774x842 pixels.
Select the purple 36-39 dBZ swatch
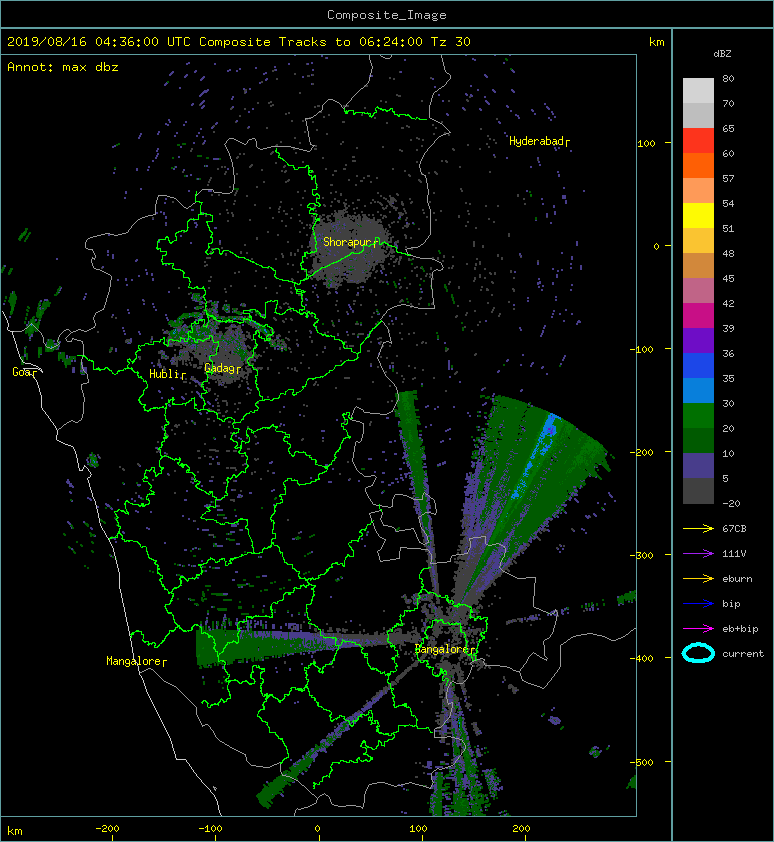click(x=698, y=340)
